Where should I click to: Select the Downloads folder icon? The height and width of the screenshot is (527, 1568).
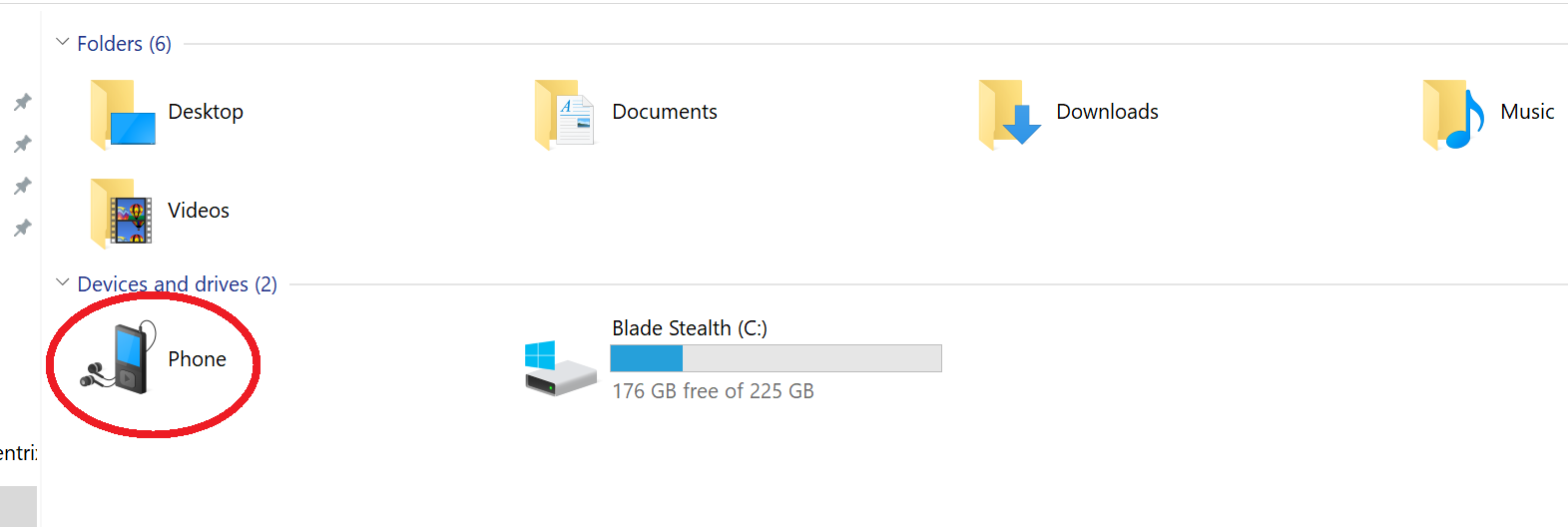[x=1009, y=114]
